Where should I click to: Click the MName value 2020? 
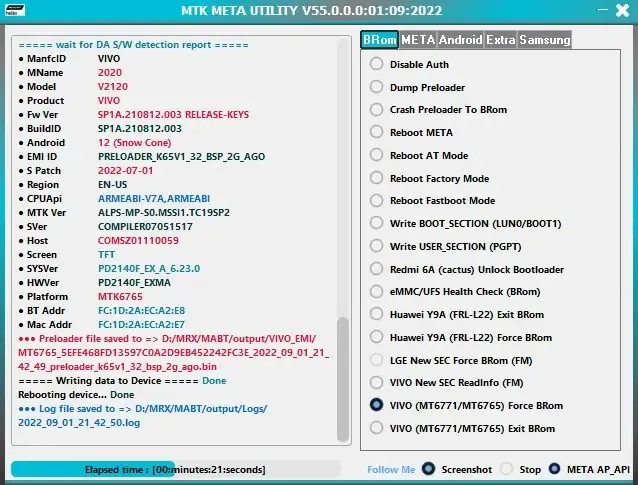pos(109,72)
